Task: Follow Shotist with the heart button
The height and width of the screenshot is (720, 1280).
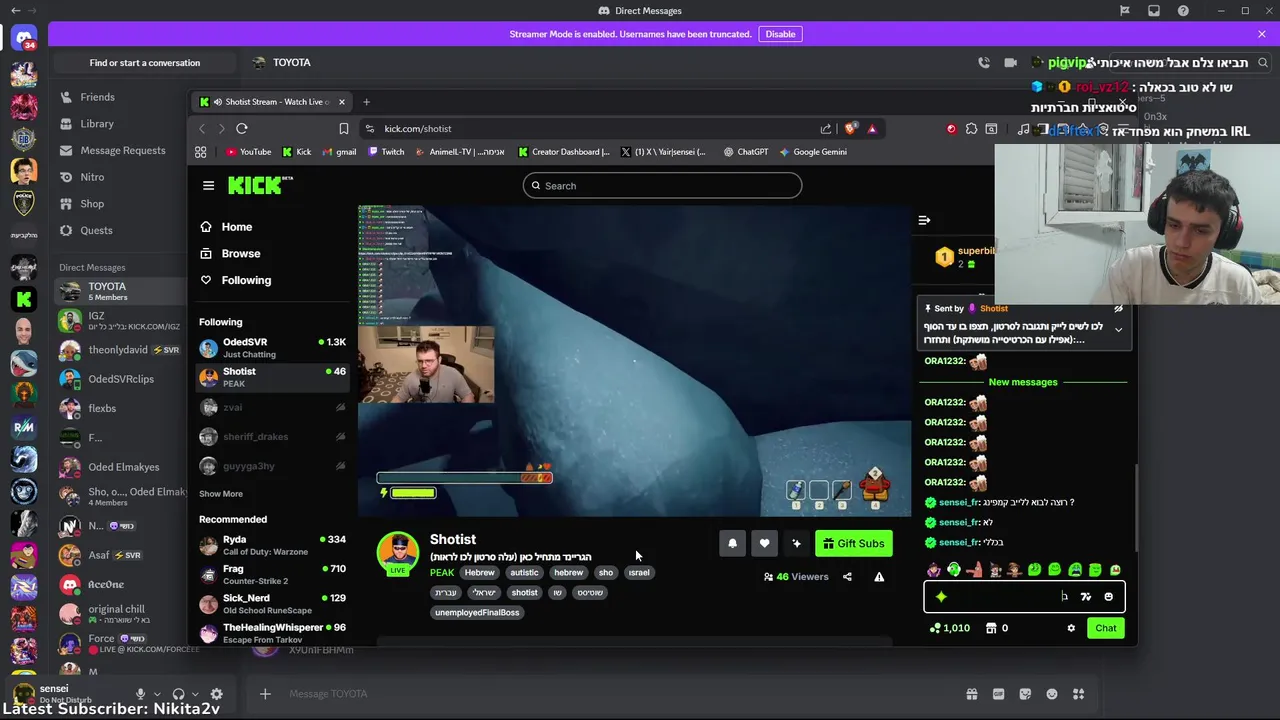Action: click(x=764, y=543)
